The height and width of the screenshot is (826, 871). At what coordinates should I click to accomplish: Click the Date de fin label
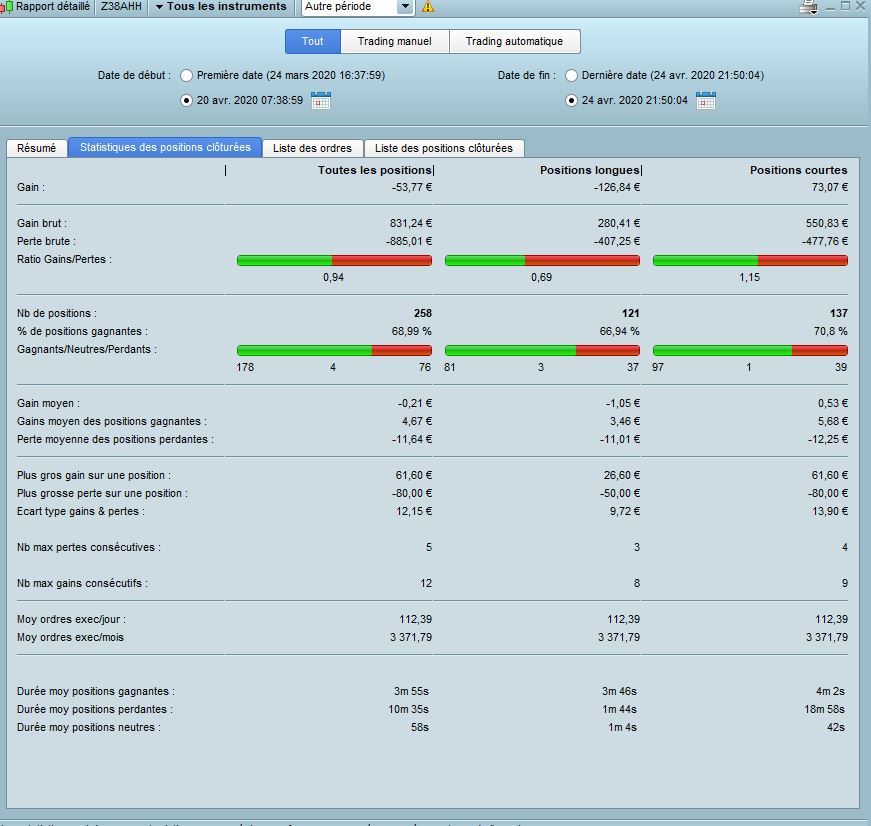tap(527, 76)
